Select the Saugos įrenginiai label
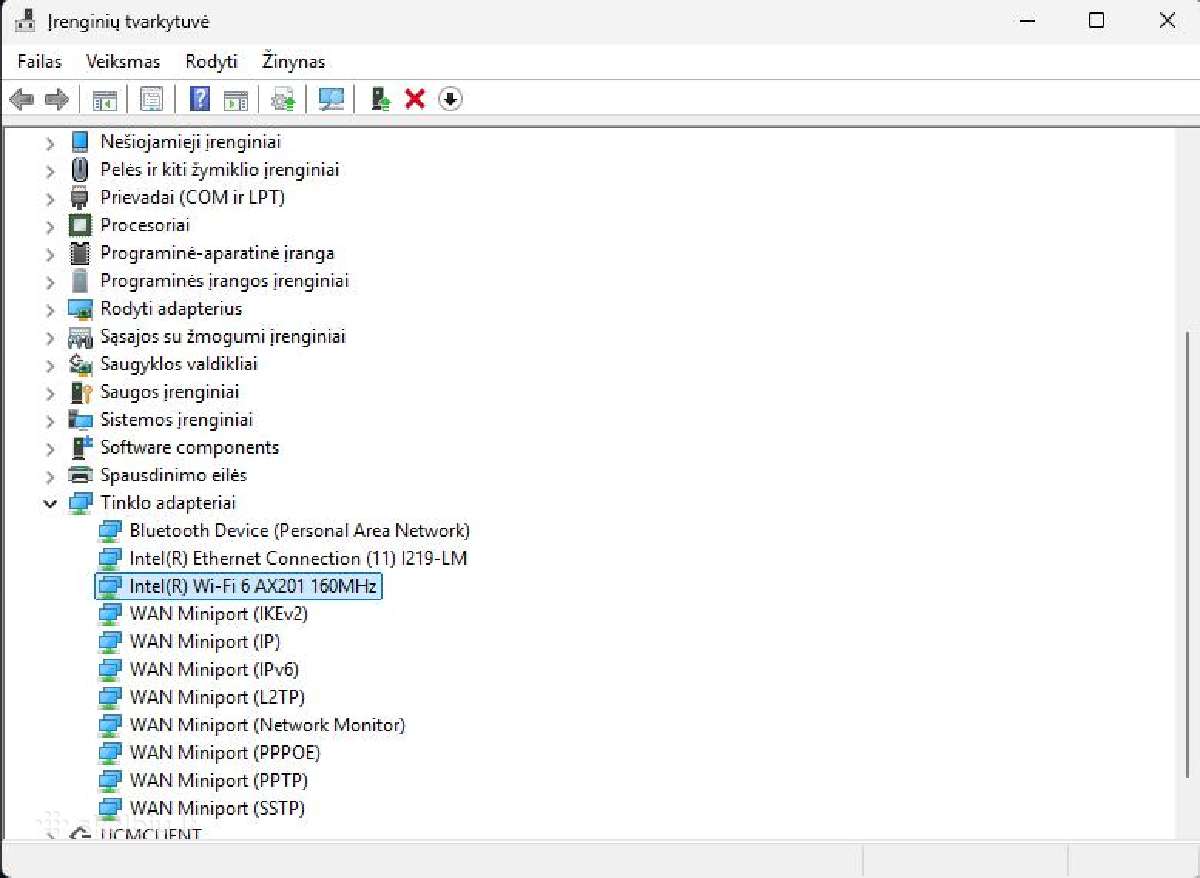The height and width of the screenshot is (878, 1200). point(170,392)
